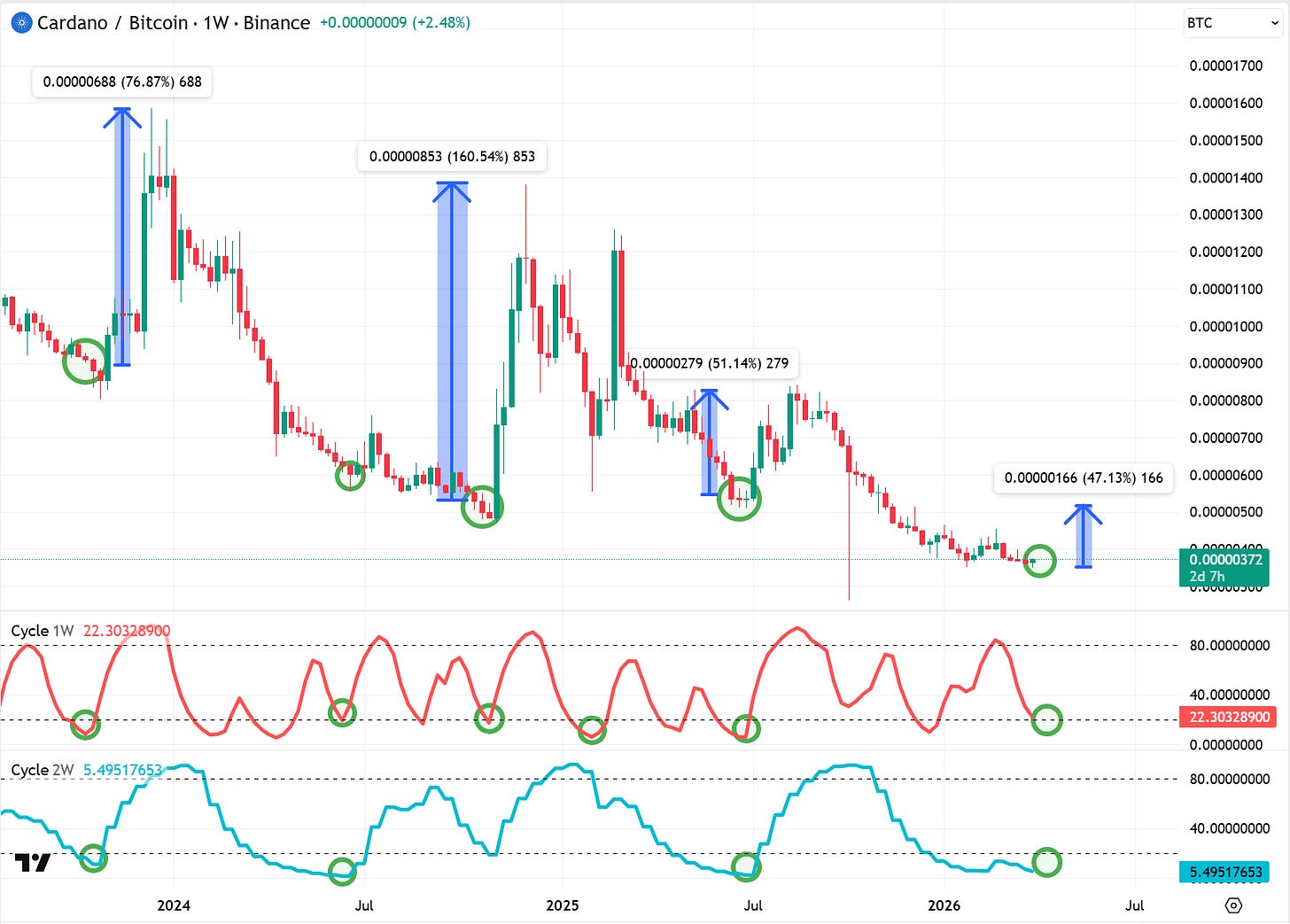
Task: Click current price label 0.00000372
Action: [1225, 559]
